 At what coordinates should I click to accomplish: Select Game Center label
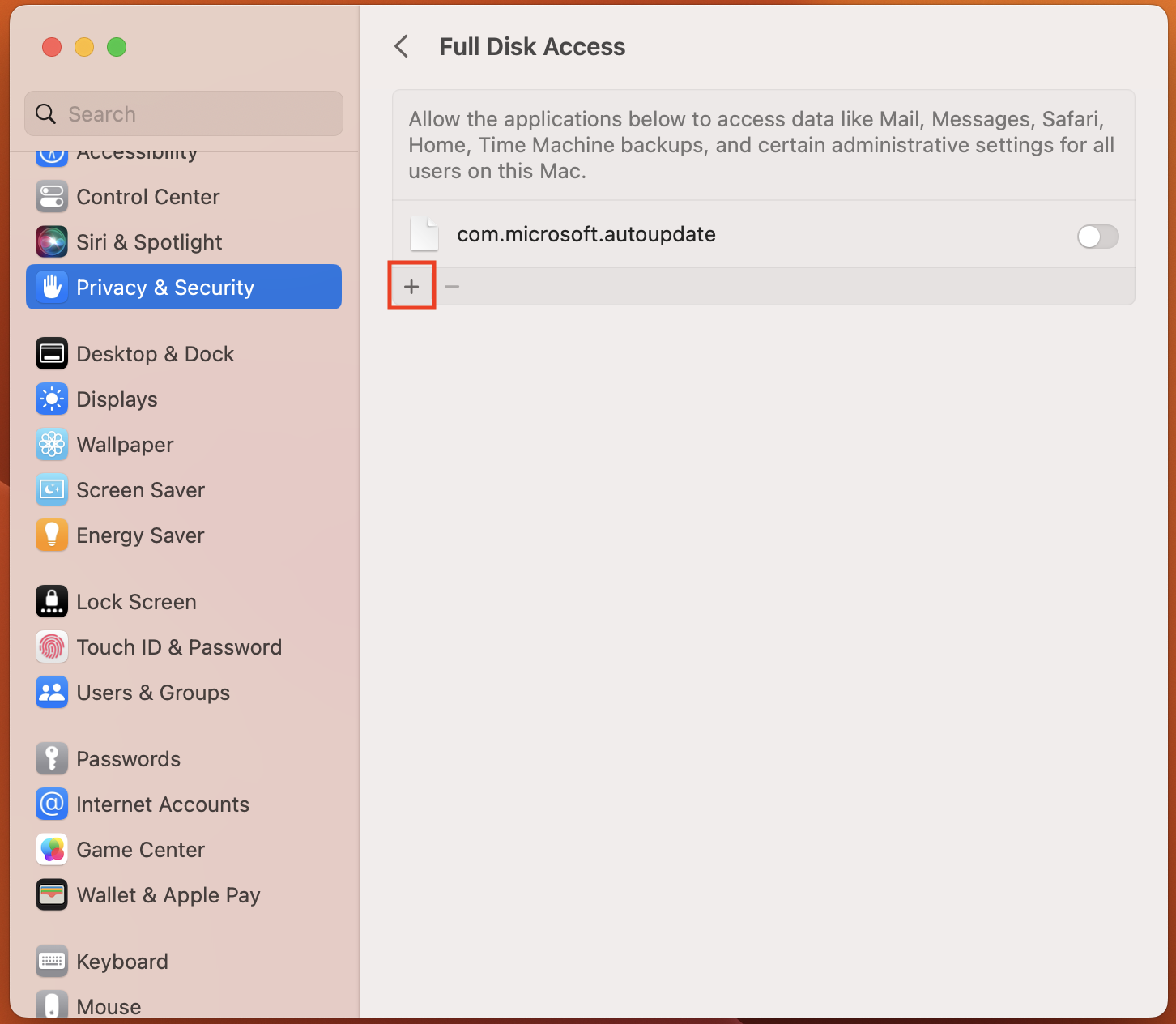[x=141, y=850]
